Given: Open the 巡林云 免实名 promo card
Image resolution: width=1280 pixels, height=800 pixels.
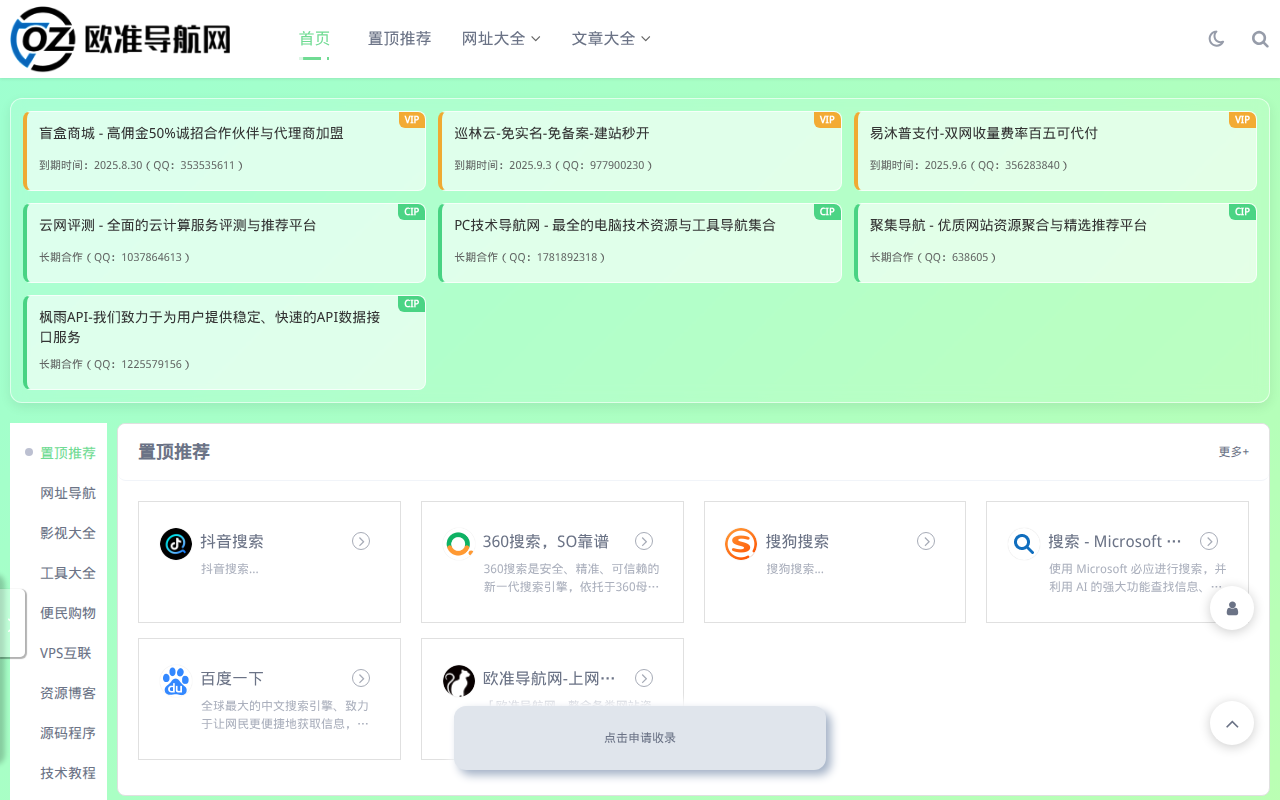Looking at the screenshot, I should coord(640,151).
